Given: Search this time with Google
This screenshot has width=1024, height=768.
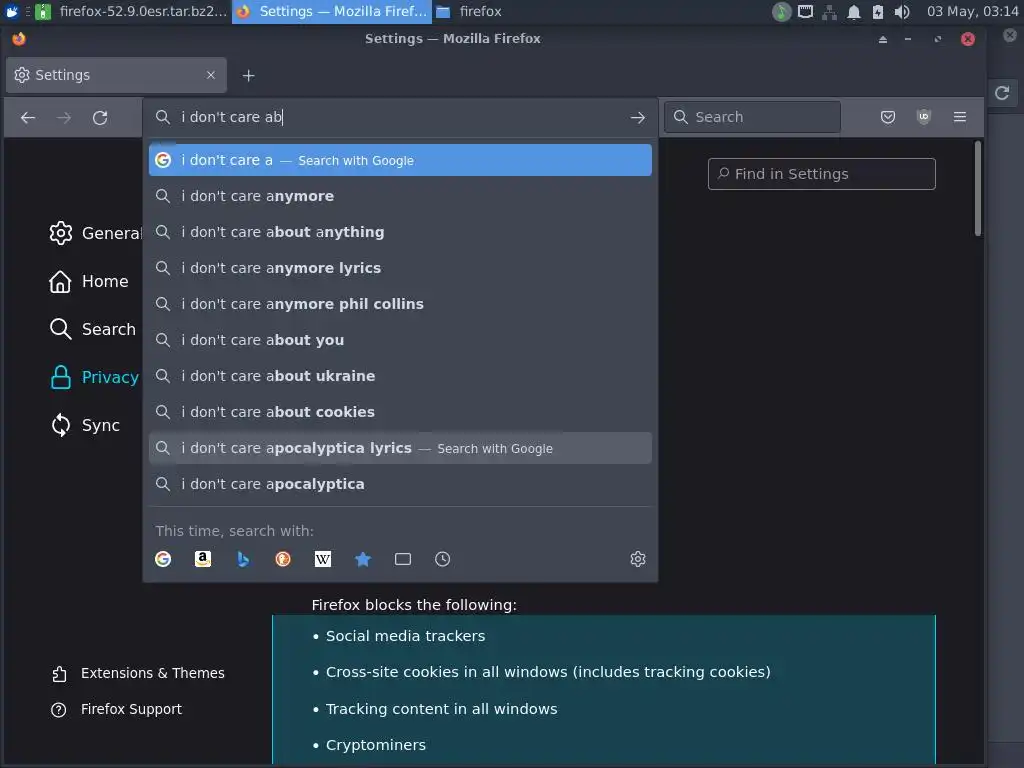Looking at the screenshot, I should (163, 559).
